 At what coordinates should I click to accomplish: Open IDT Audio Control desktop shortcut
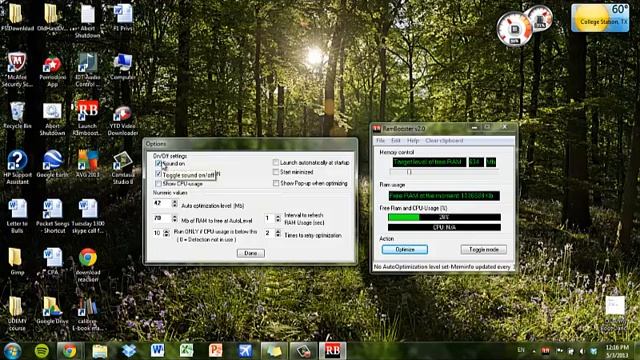[x=87, y=69]
